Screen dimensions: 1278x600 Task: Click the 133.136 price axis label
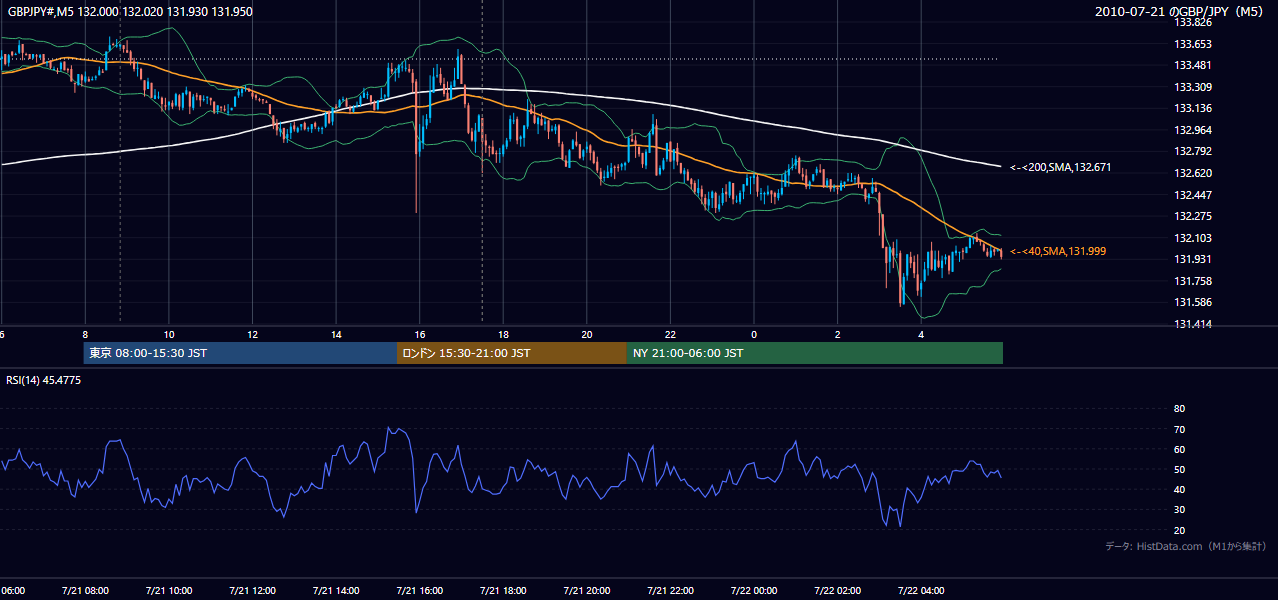coord(1192,108)
